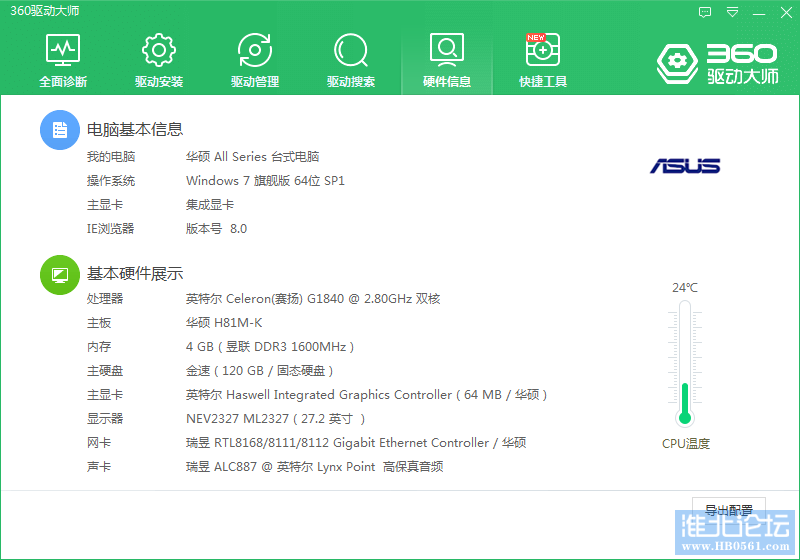
Task: Click the 24℃ temperature reading
Action: click(x=685, y=288)
